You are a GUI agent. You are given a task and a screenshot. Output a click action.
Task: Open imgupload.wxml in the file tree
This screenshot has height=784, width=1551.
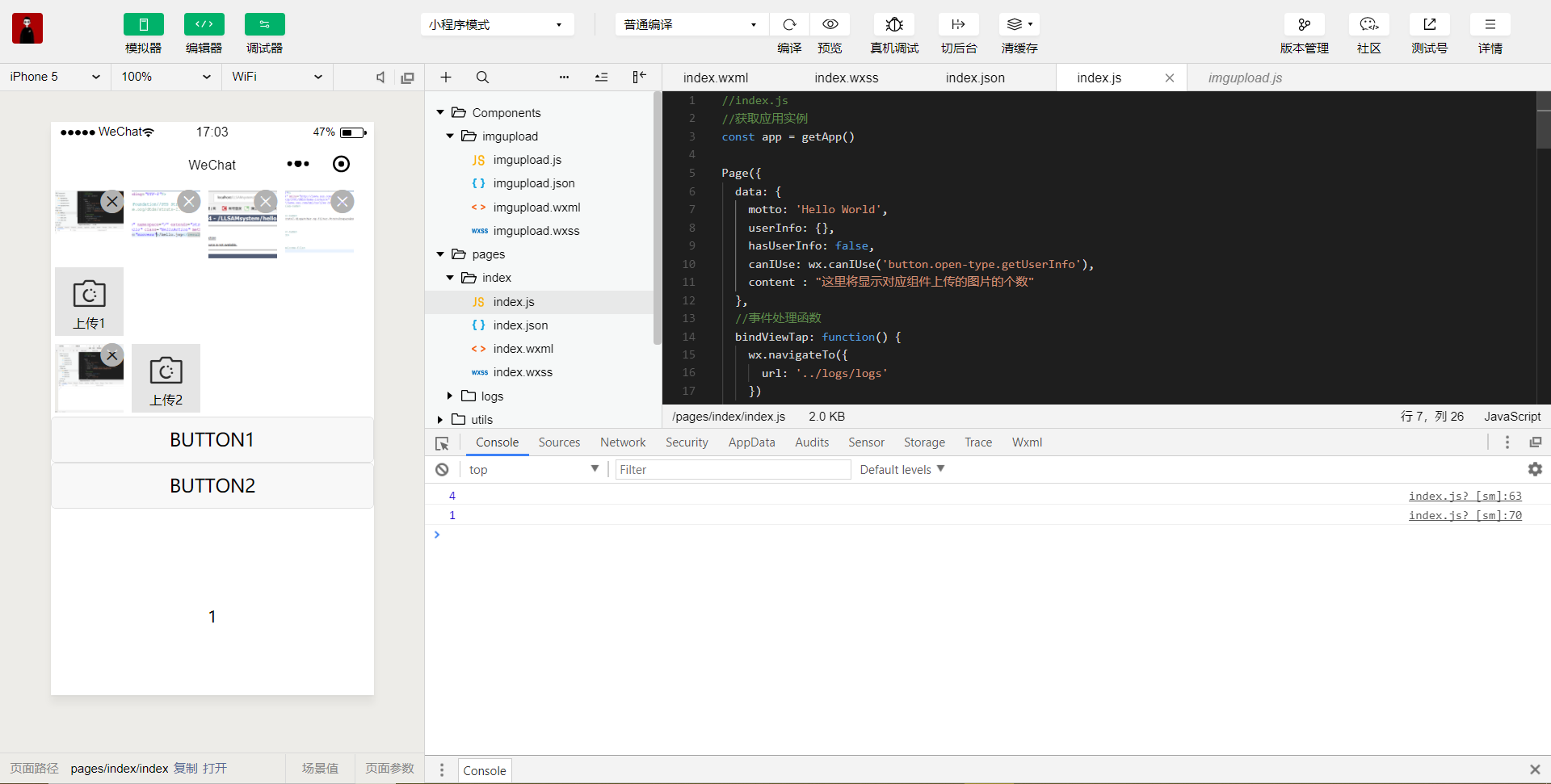[x=537, y=208]
